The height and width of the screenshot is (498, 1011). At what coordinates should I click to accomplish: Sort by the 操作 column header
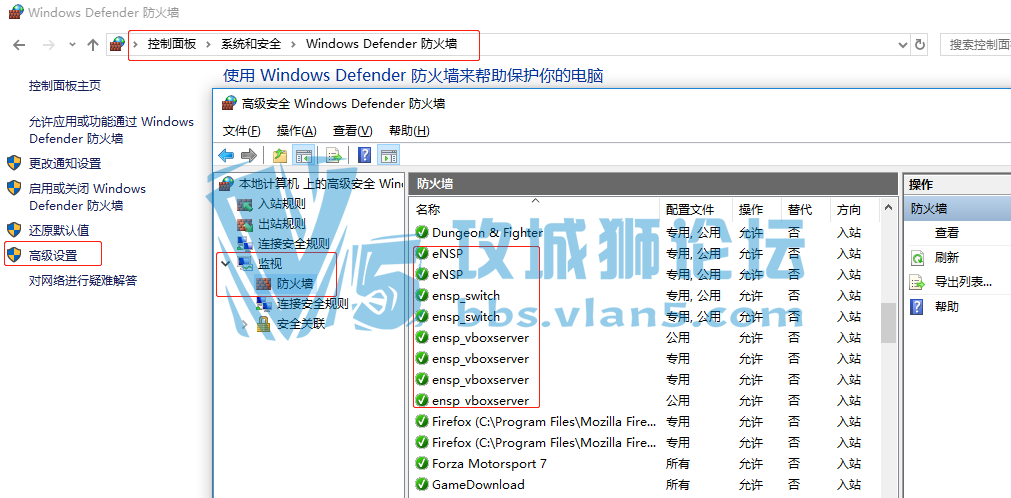(758, 210)
